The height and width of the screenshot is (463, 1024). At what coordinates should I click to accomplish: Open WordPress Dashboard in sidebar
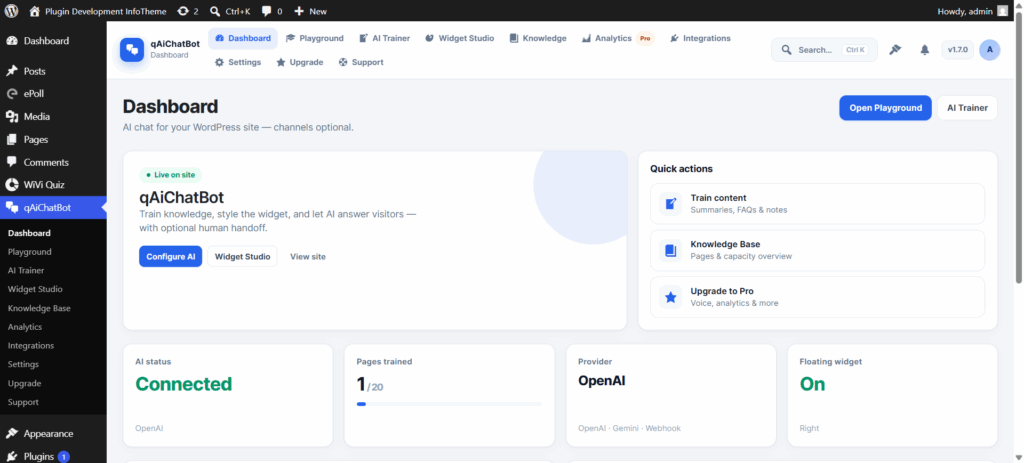pos(53,40)
